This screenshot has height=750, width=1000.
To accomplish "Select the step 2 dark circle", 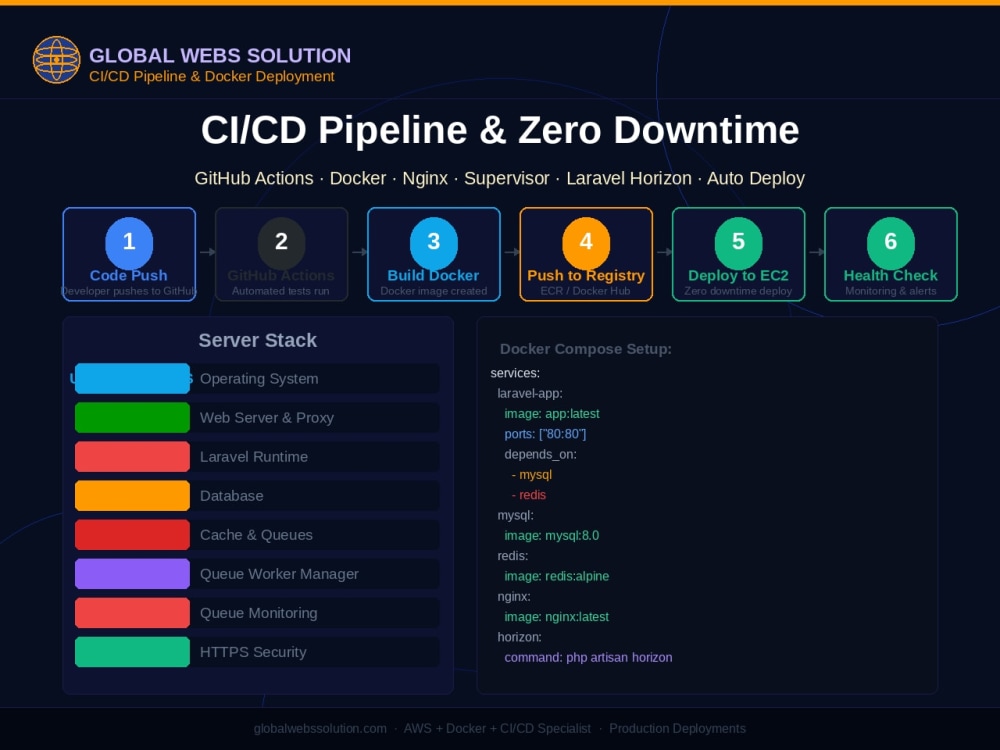I will 281,242.
